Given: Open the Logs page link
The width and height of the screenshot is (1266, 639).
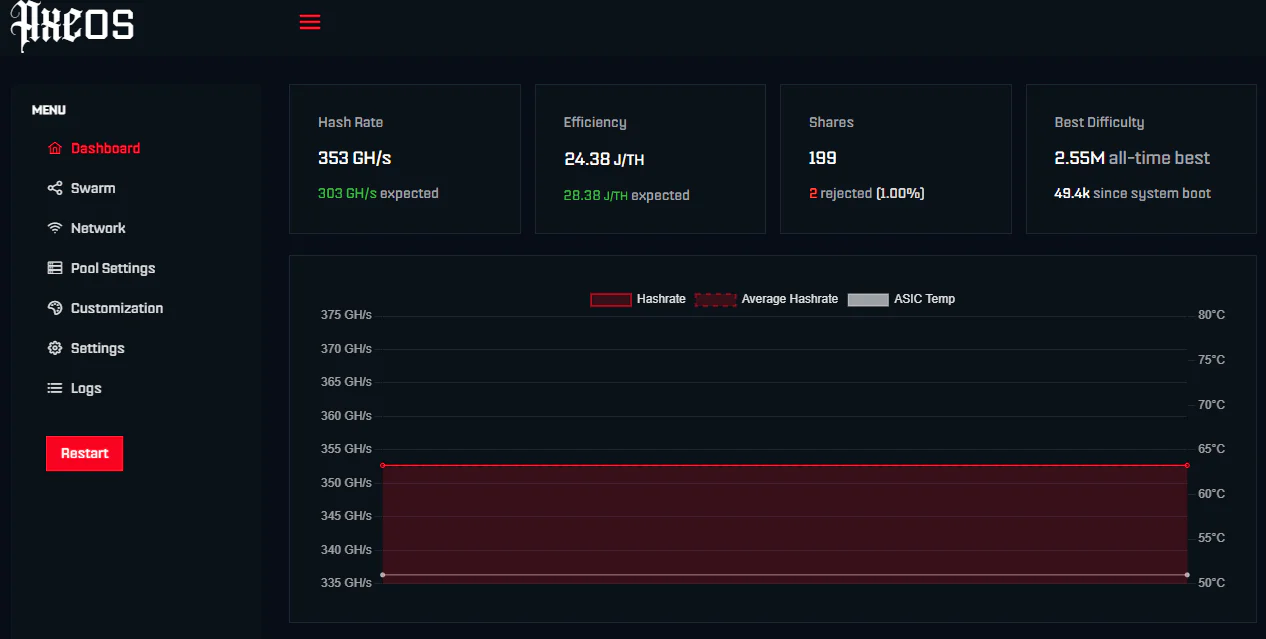Looking at the screenshot, I should coord(86,388).
